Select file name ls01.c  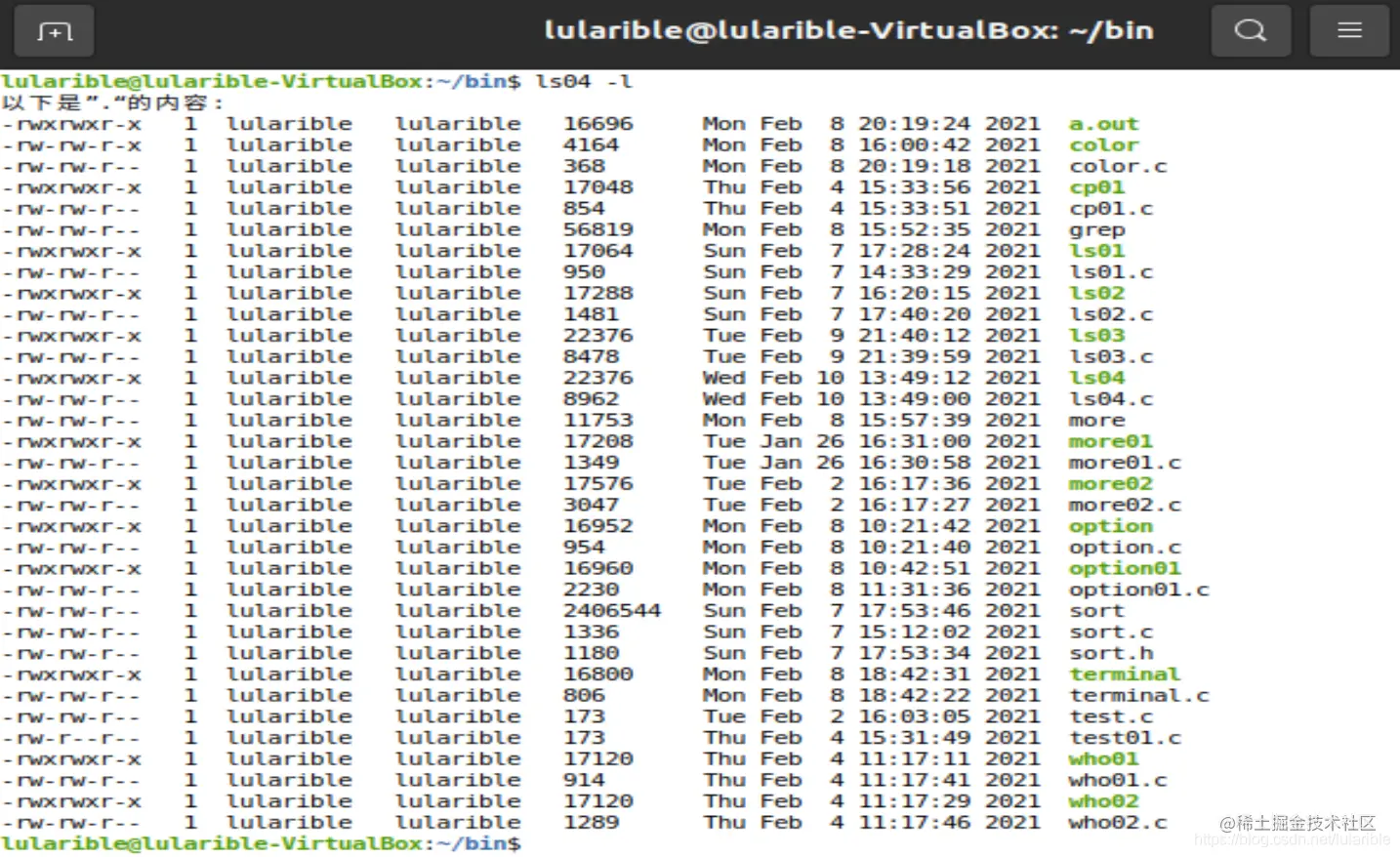tap(1110, 272)
